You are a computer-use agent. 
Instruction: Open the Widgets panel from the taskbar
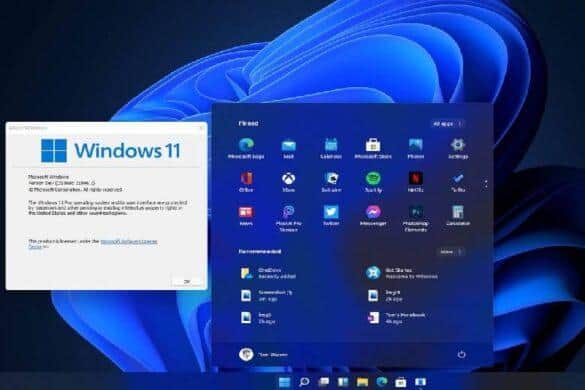coord(343,382)
